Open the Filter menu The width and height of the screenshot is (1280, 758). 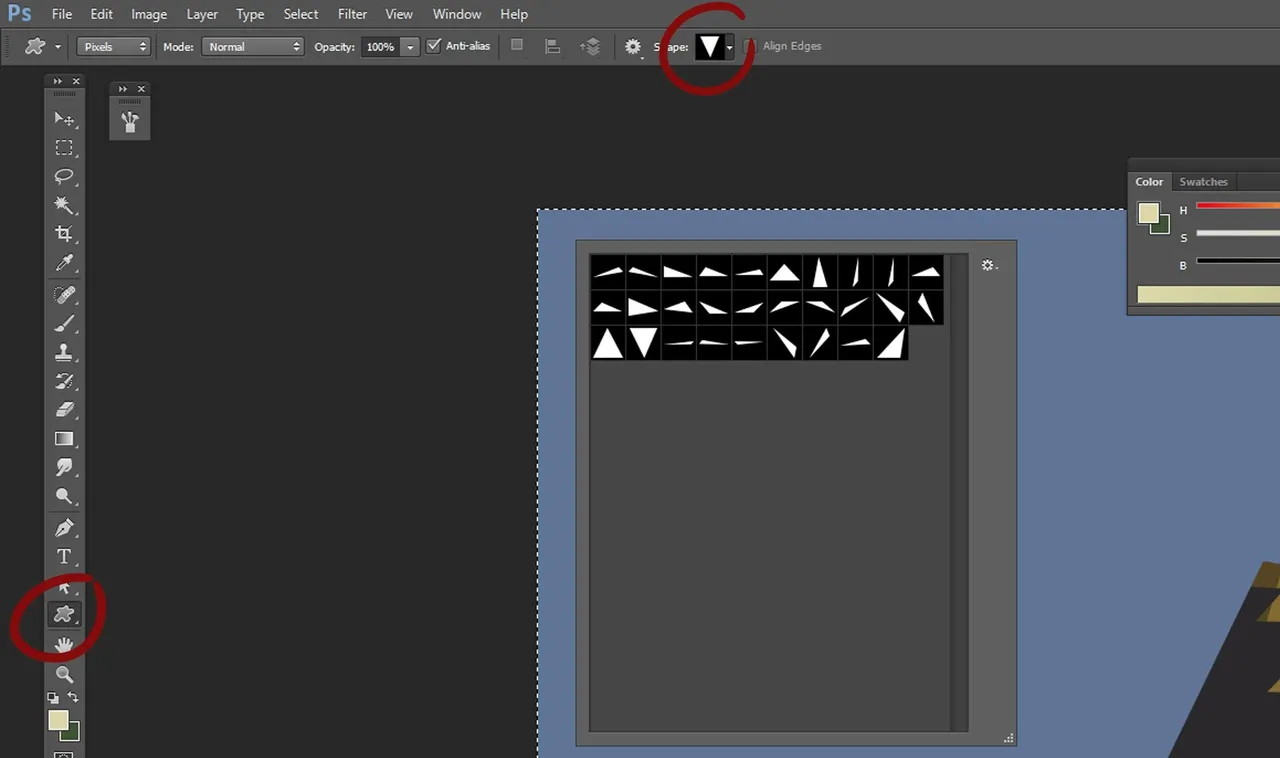click(x=352, y=15)
